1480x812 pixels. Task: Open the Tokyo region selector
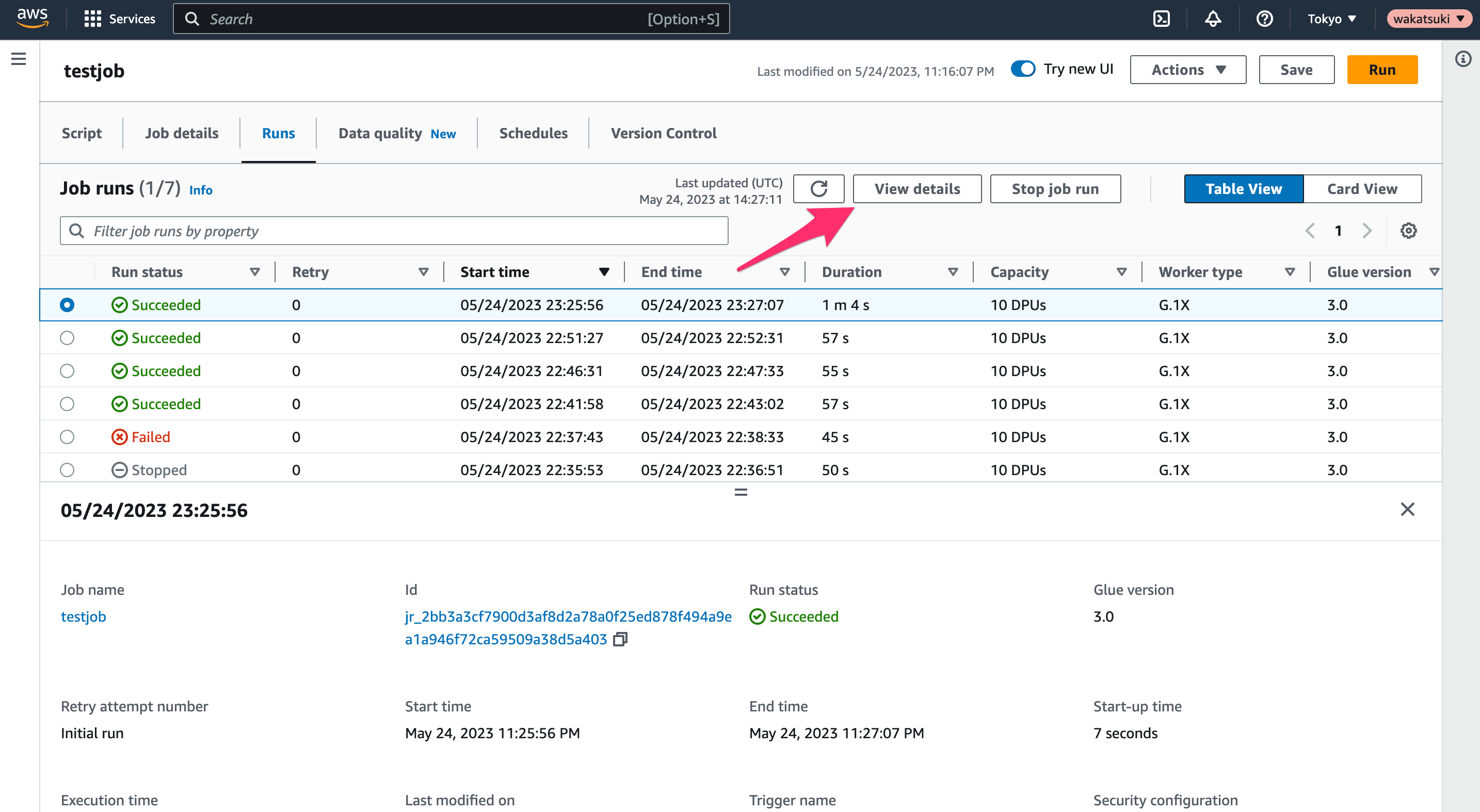[1331, 19]
